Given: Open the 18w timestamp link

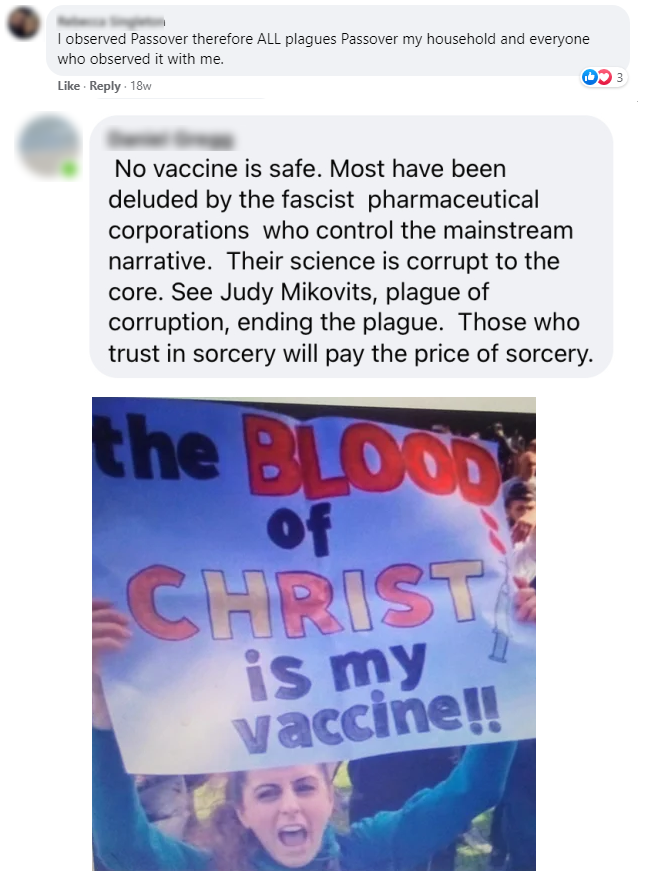Looking at the screenshot, I should 141,86.
